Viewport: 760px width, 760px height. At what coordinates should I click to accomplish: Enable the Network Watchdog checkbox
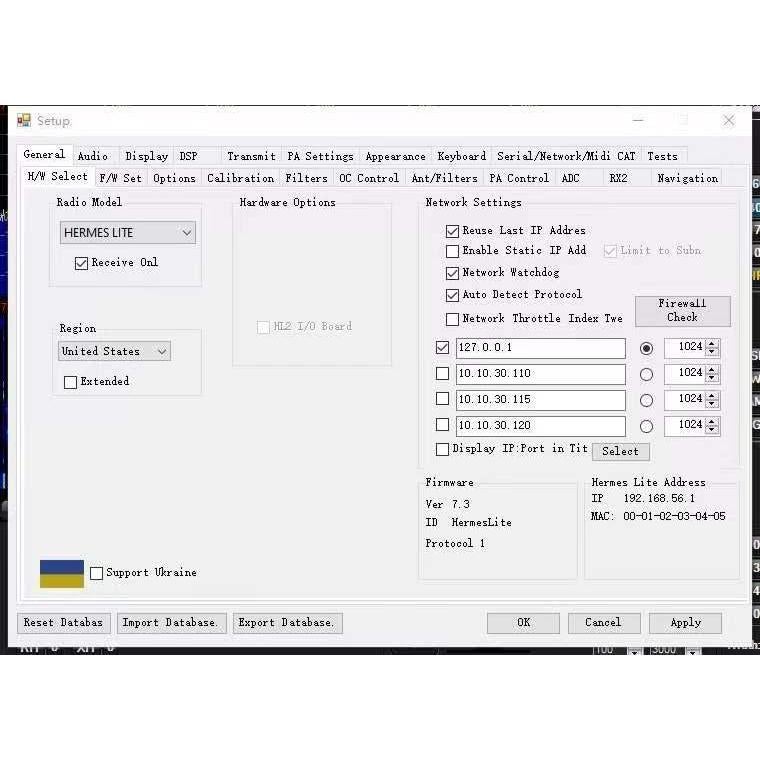click(x=452, y=273)
